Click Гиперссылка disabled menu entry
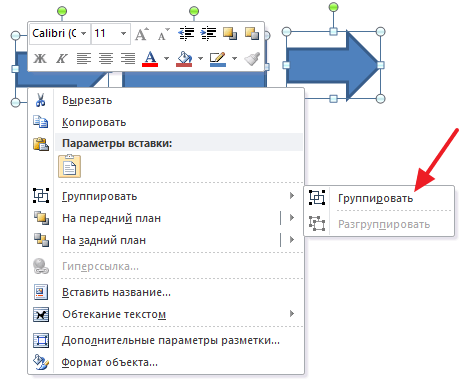462x382 pixels. pyautogui.click(x=166, y=266)
